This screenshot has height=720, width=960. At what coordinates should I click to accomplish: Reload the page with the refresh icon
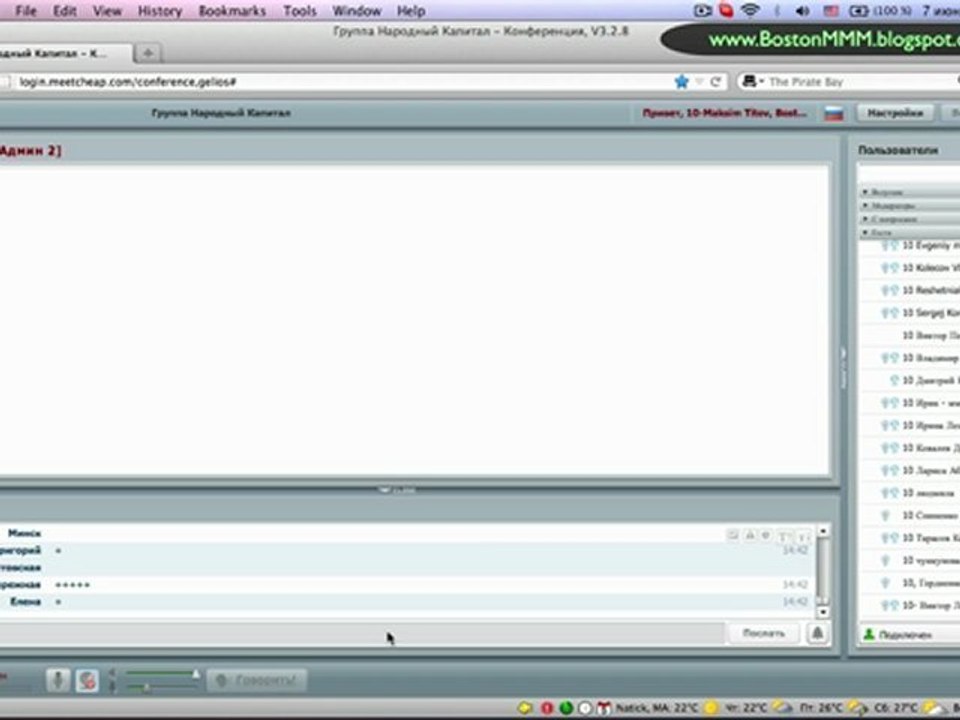715,81
